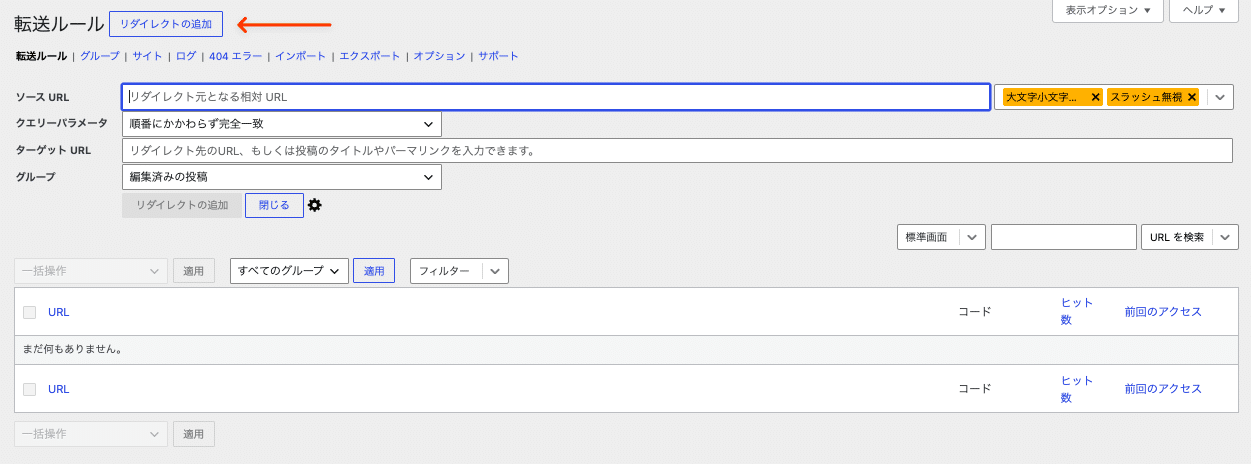The width and height of the screenshot is (1251, 464).
Task: Open the グループ dropdown showing 編集済みの投稿
Action: [281, 177]
